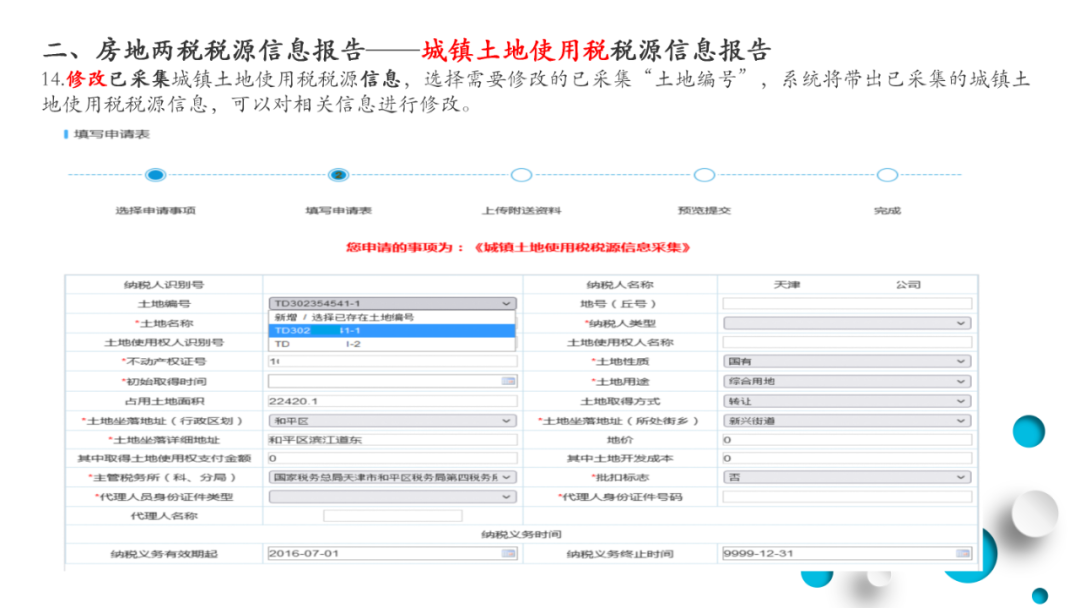Expand the 土地编号 dropdown showing TD302354541-1
The height and width of the screenshot is (608, 1080).
(x=392, y=303)
